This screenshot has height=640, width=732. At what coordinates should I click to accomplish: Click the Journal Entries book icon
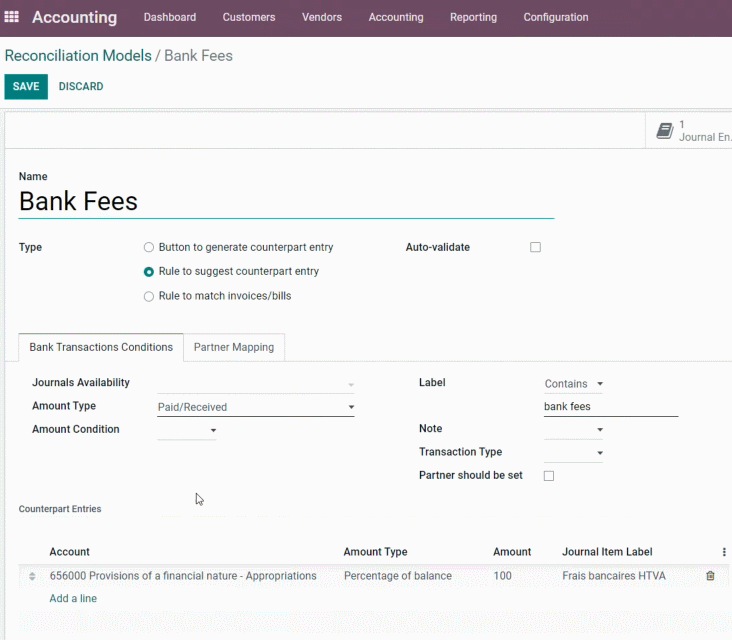(x=665, y=131)
